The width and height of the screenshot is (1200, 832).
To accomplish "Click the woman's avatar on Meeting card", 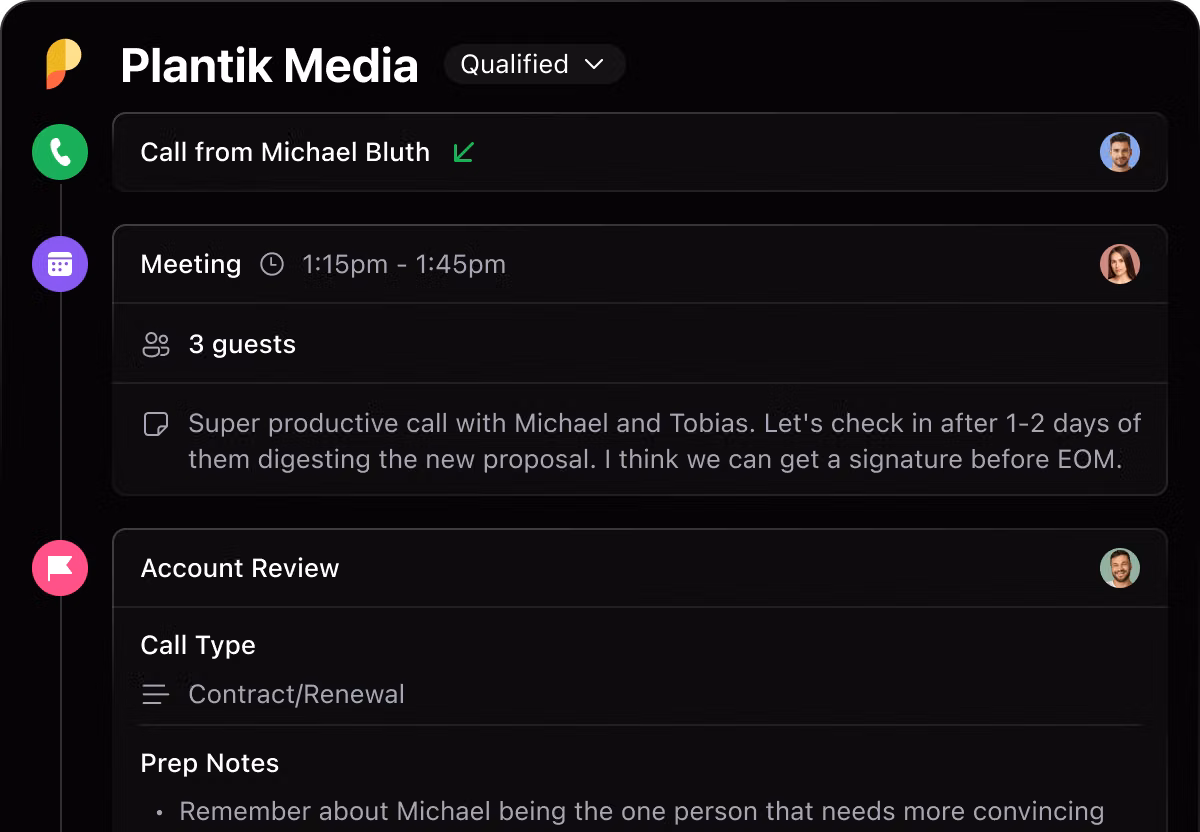I will click(1119, 264).
